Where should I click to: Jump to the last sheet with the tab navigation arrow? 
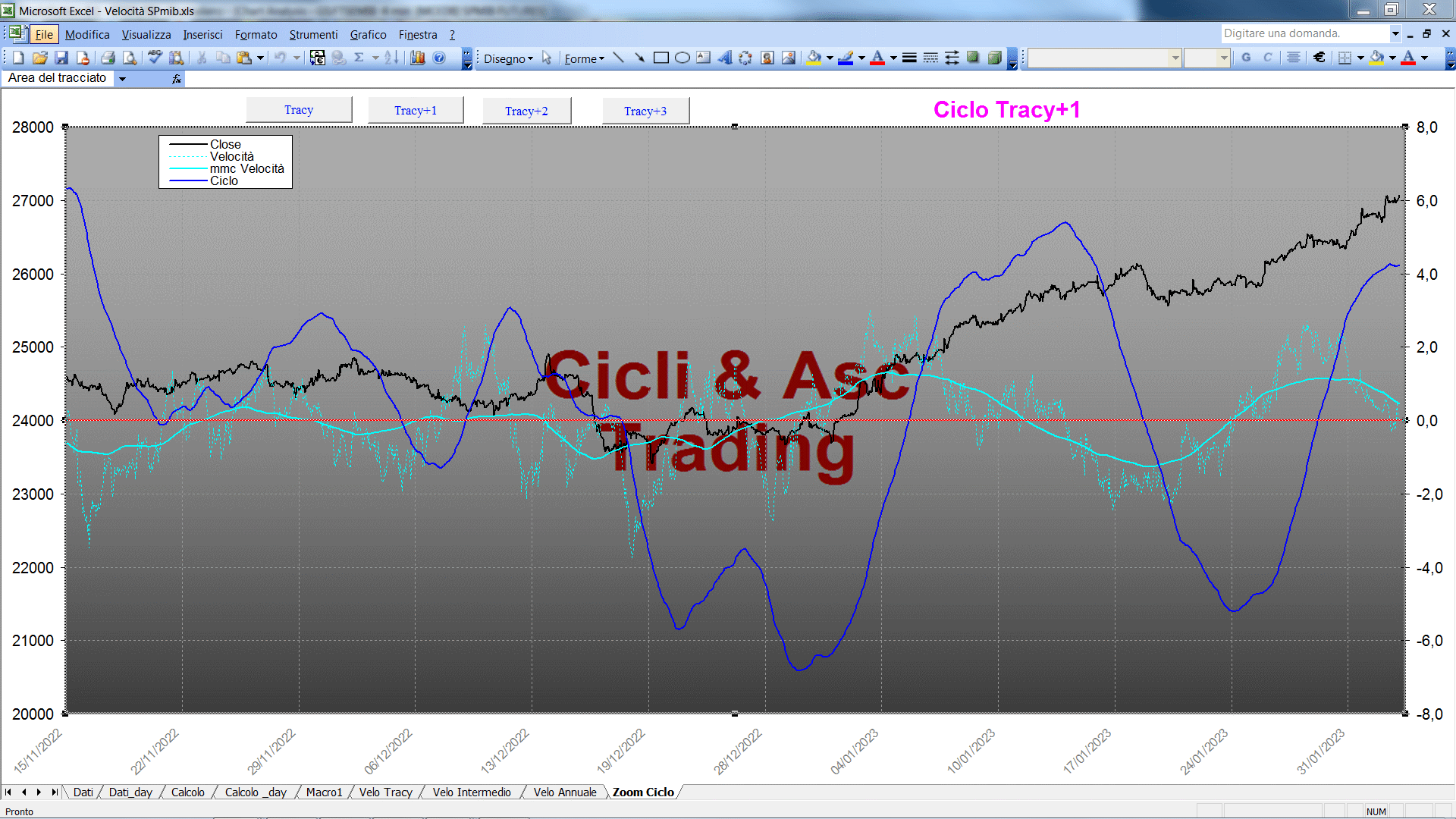[x=55, y=792]
